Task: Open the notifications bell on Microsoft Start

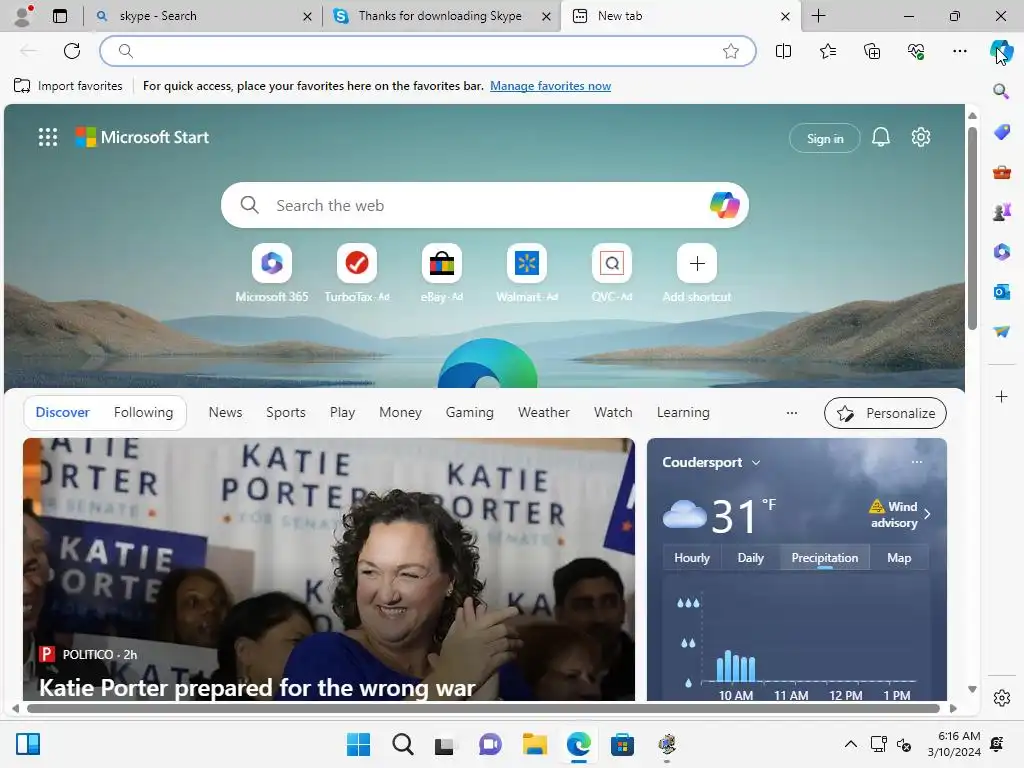Action: click(880, 137)
